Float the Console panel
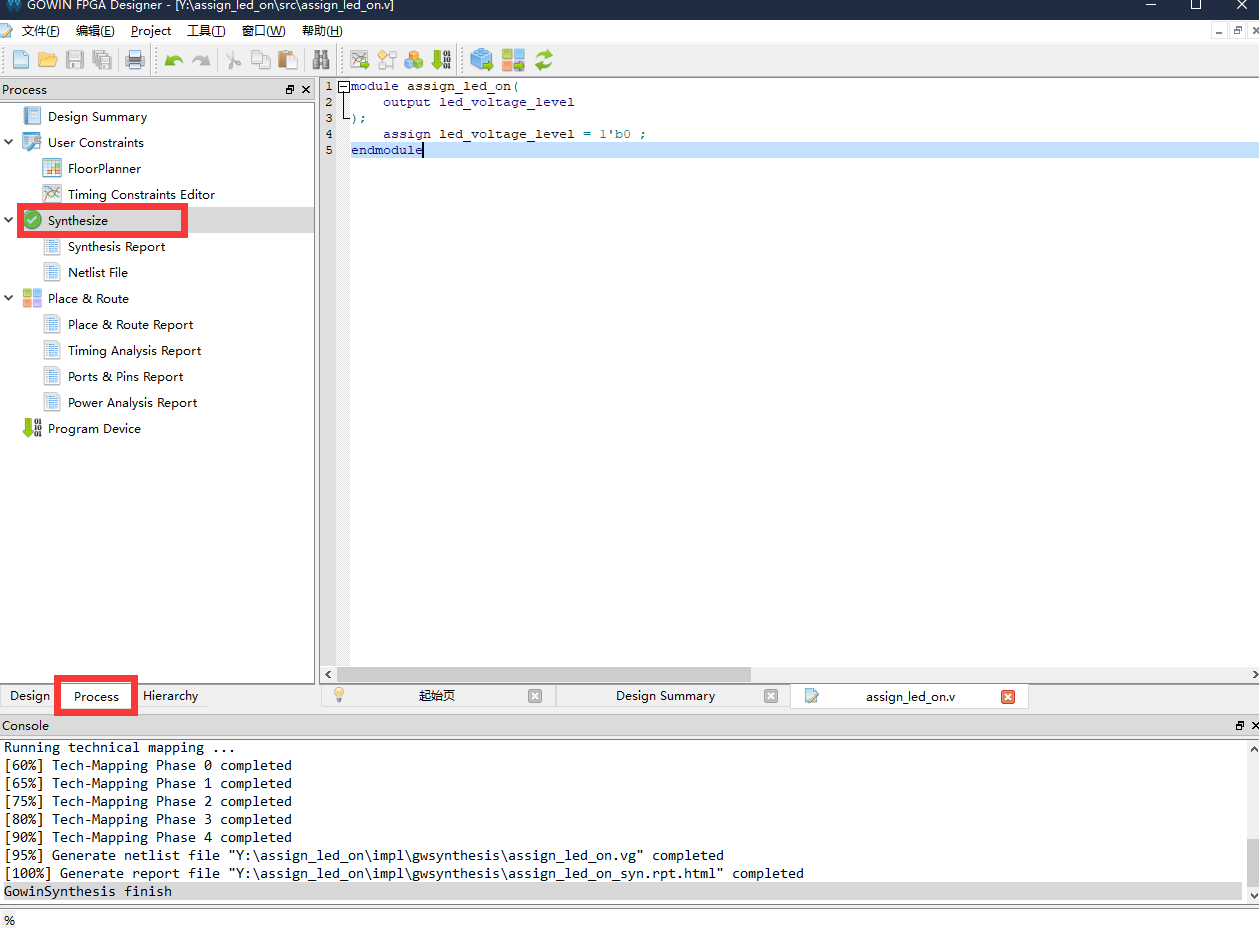 (1240, 726)
